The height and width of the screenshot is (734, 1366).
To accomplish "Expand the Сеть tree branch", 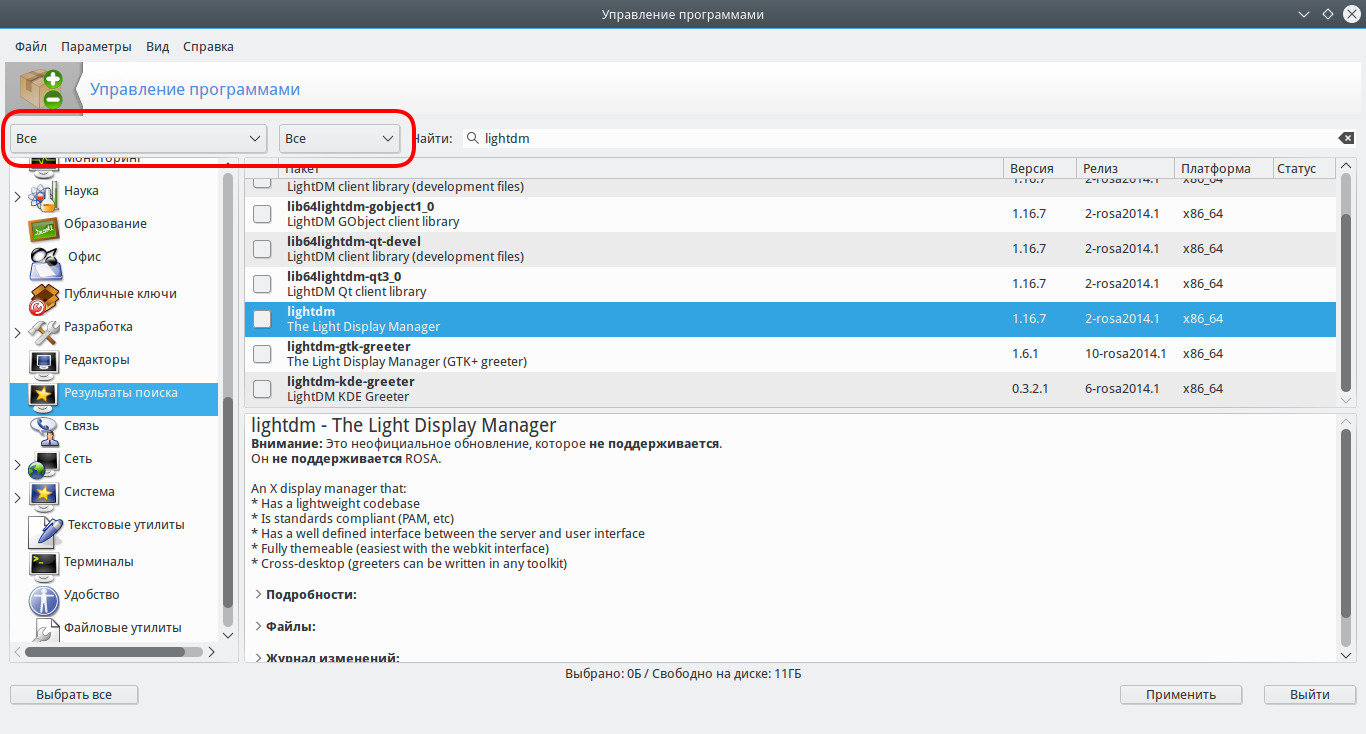I will tap(18, 464).
